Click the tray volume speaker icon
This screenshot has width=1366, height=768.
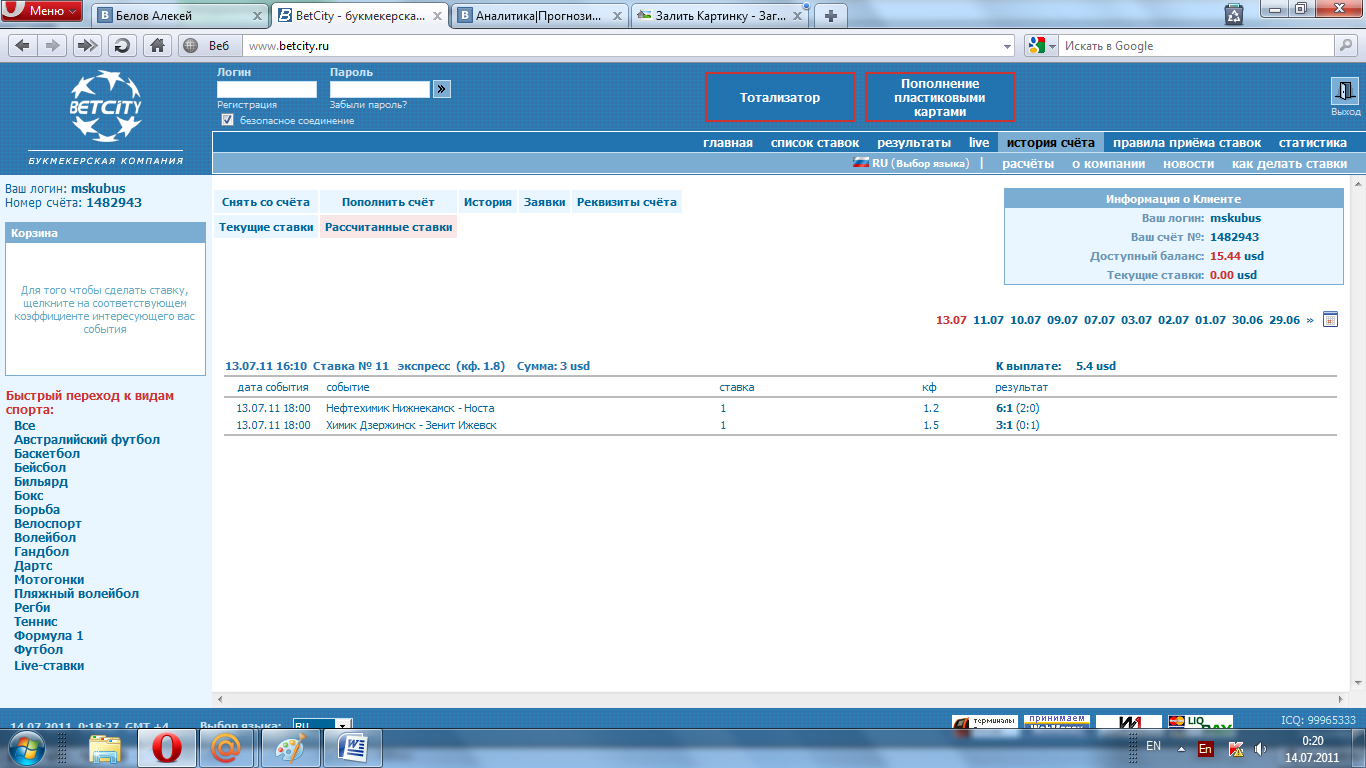click(1261, 748)
